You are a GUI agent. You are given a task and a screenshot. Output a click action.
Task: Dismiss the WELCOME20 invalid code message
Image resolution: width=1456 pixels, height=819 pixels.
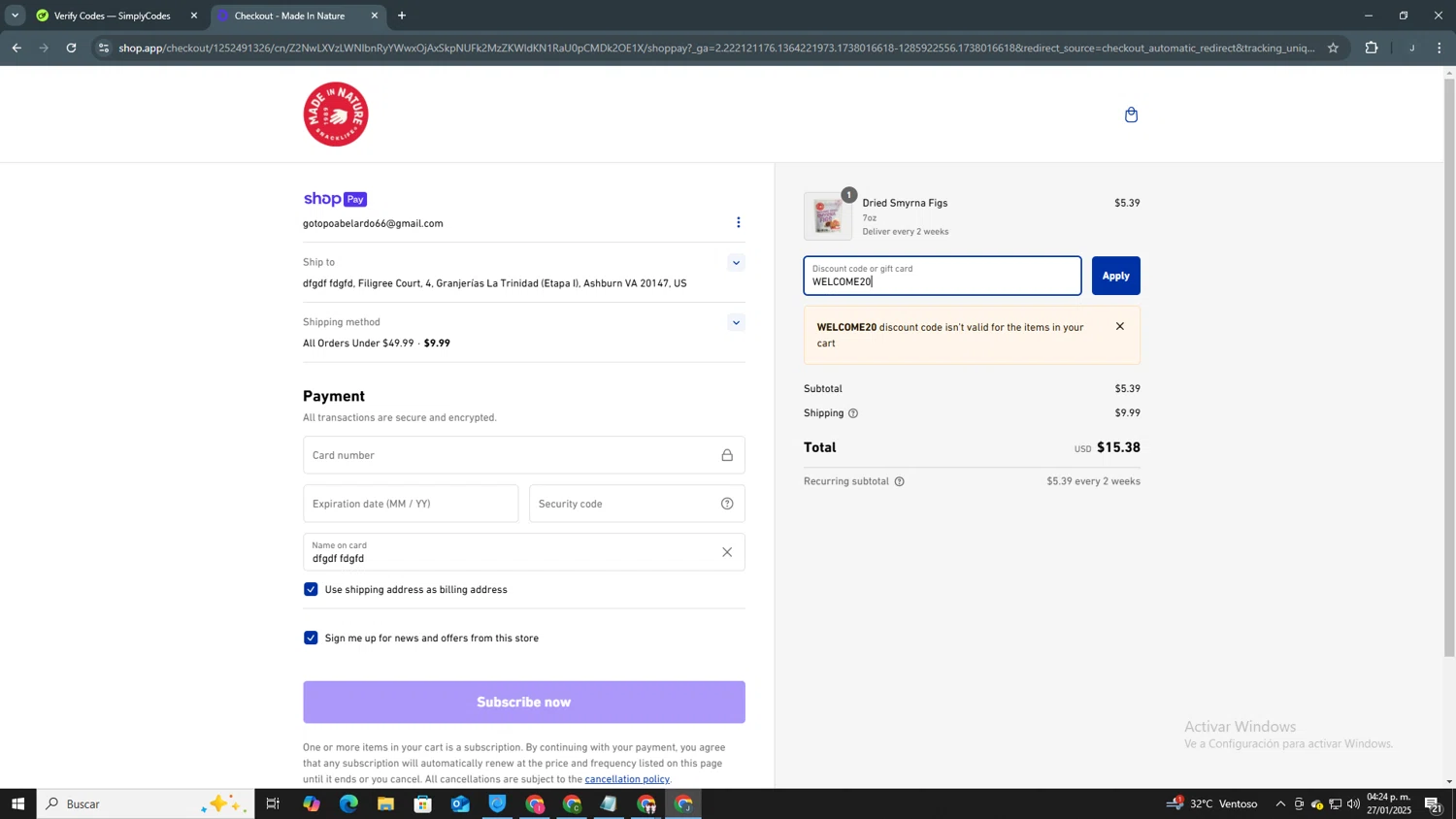pyautogui.click(x=1119, y=327)
